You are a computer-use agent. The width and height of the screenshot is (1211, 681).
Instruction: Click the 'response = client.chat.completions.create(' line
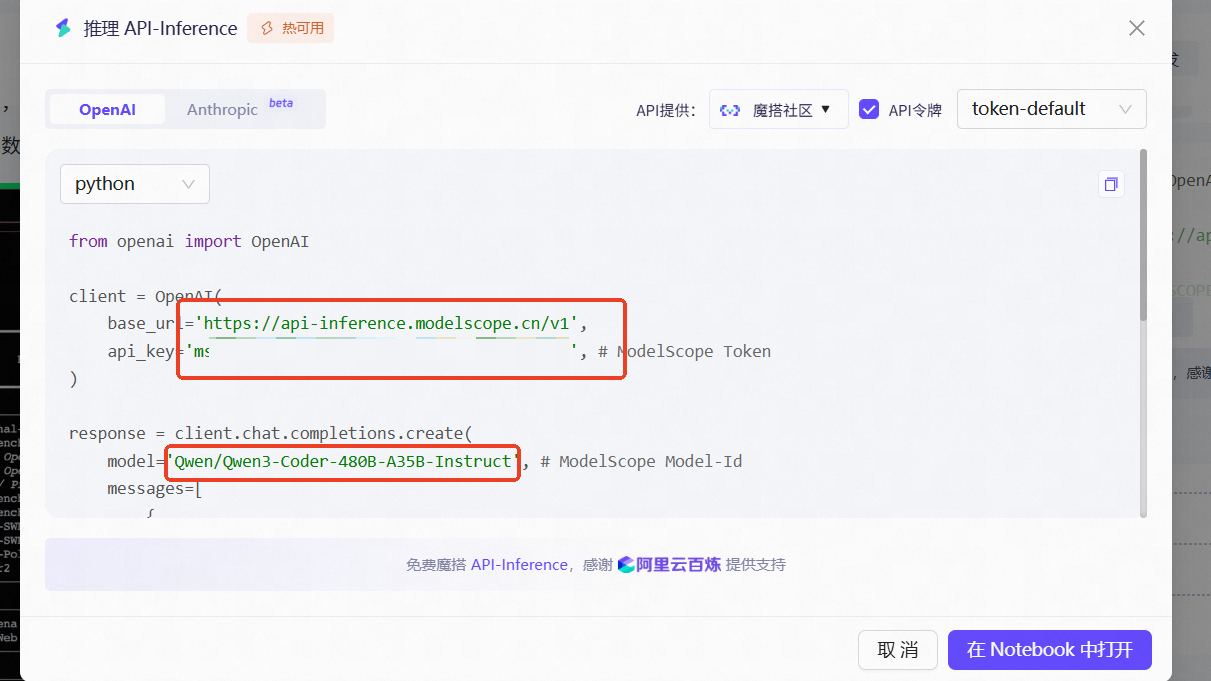(x=270, y=434)
